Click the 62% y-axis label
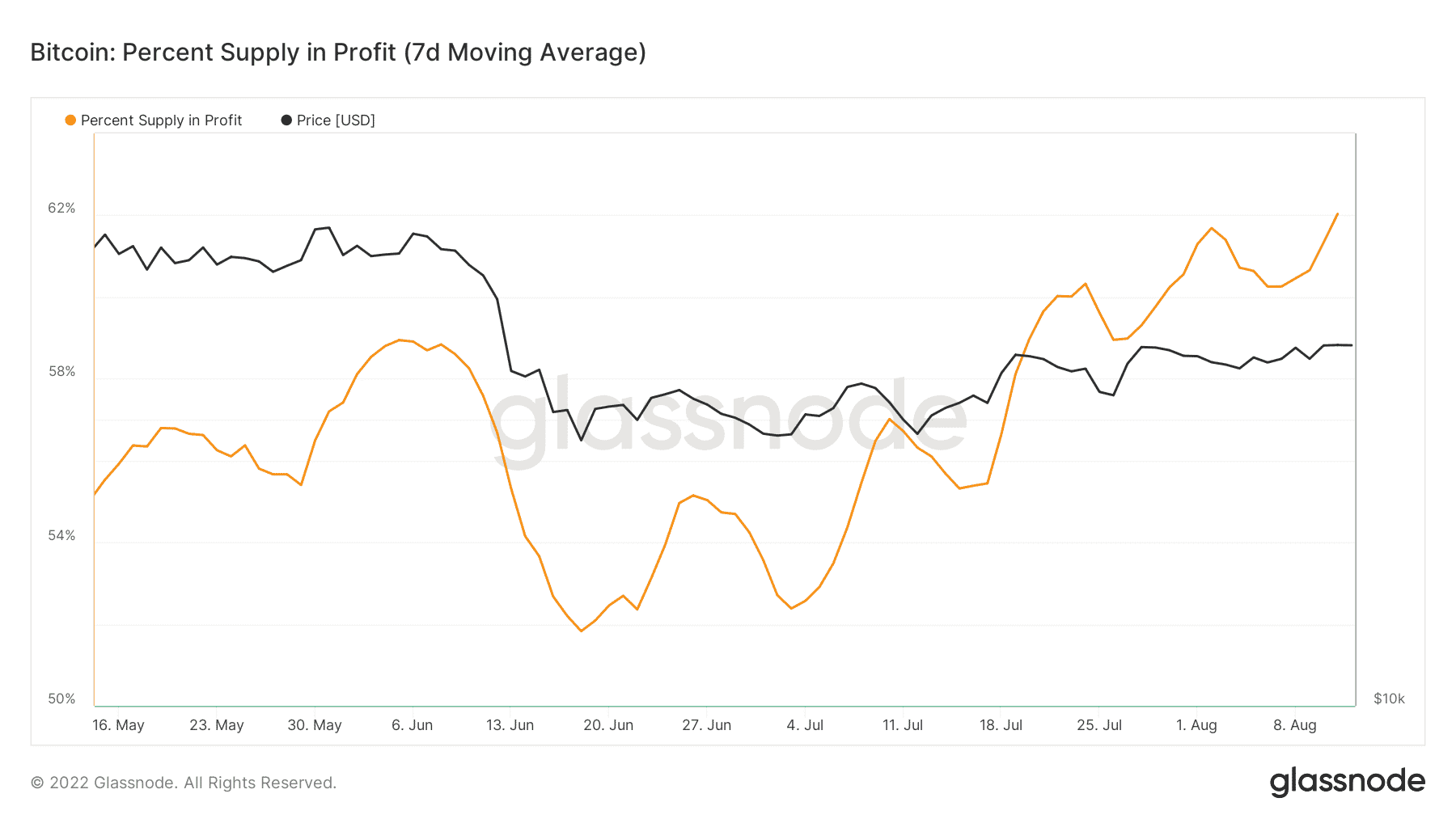1456x819 pixels. pos(61,209)
